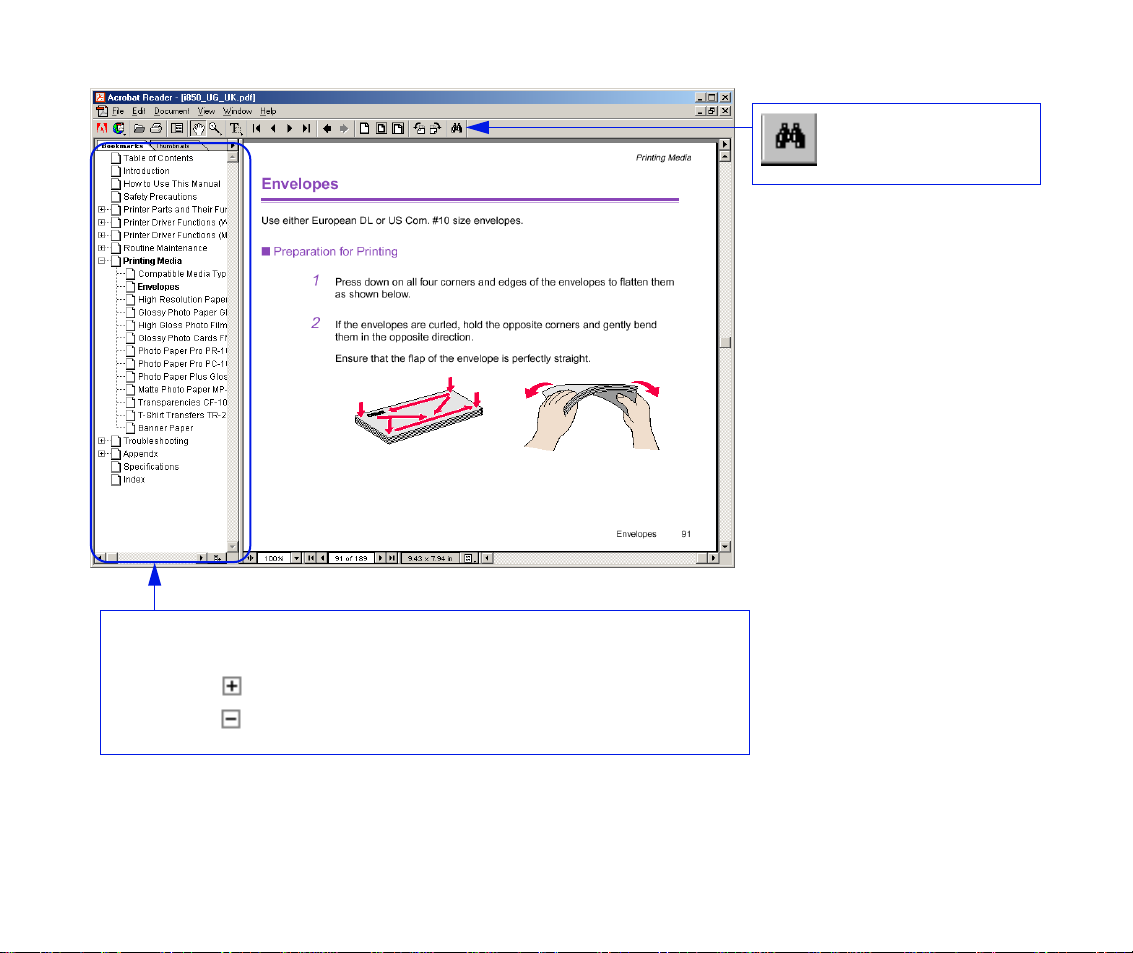Click the large binoculars Find button
This screenshot has height=953, width=1133.
(789, 139)
